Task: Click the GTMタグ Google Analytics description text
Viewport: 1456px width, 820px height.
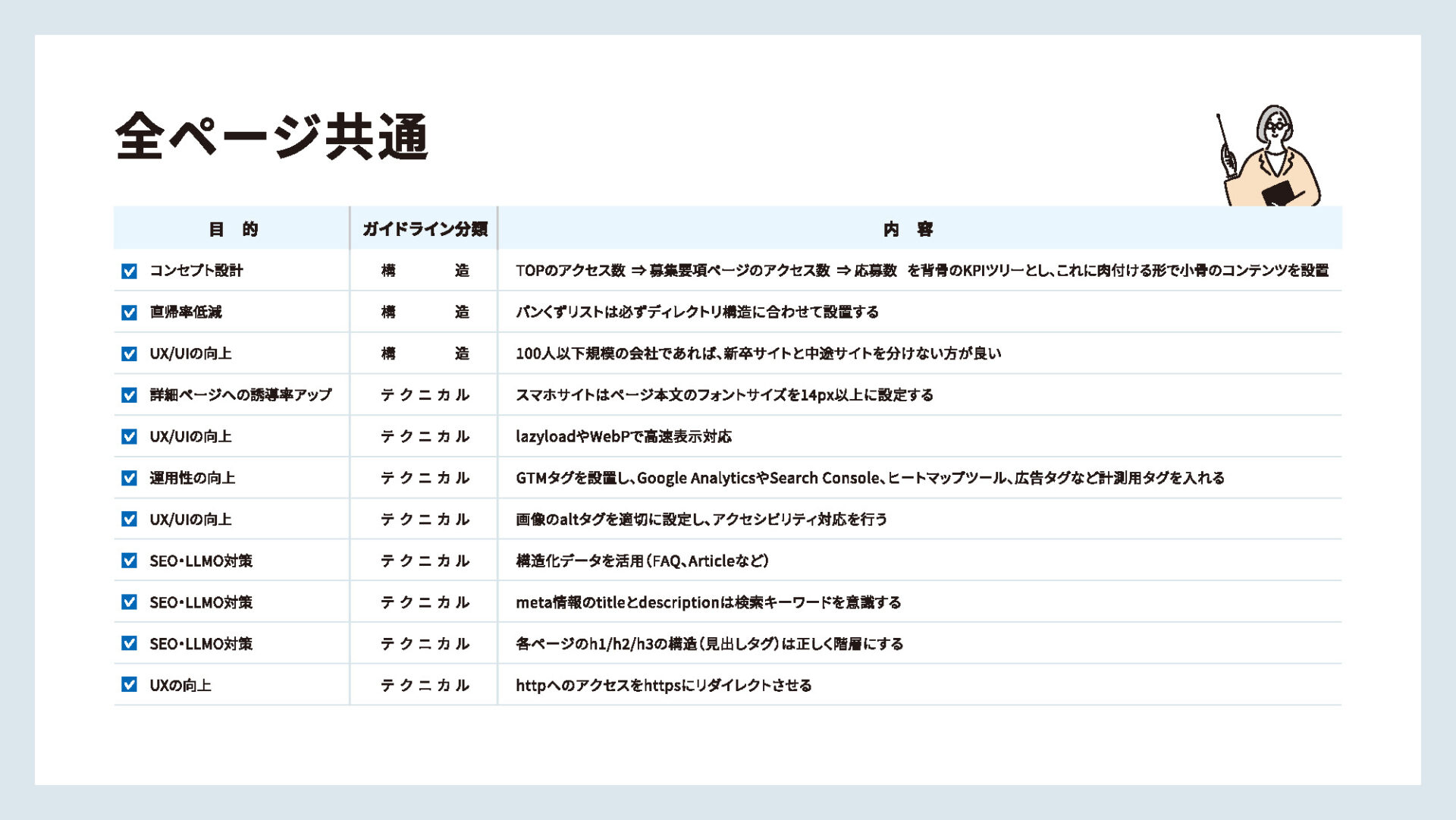Action: click(869, 478)
